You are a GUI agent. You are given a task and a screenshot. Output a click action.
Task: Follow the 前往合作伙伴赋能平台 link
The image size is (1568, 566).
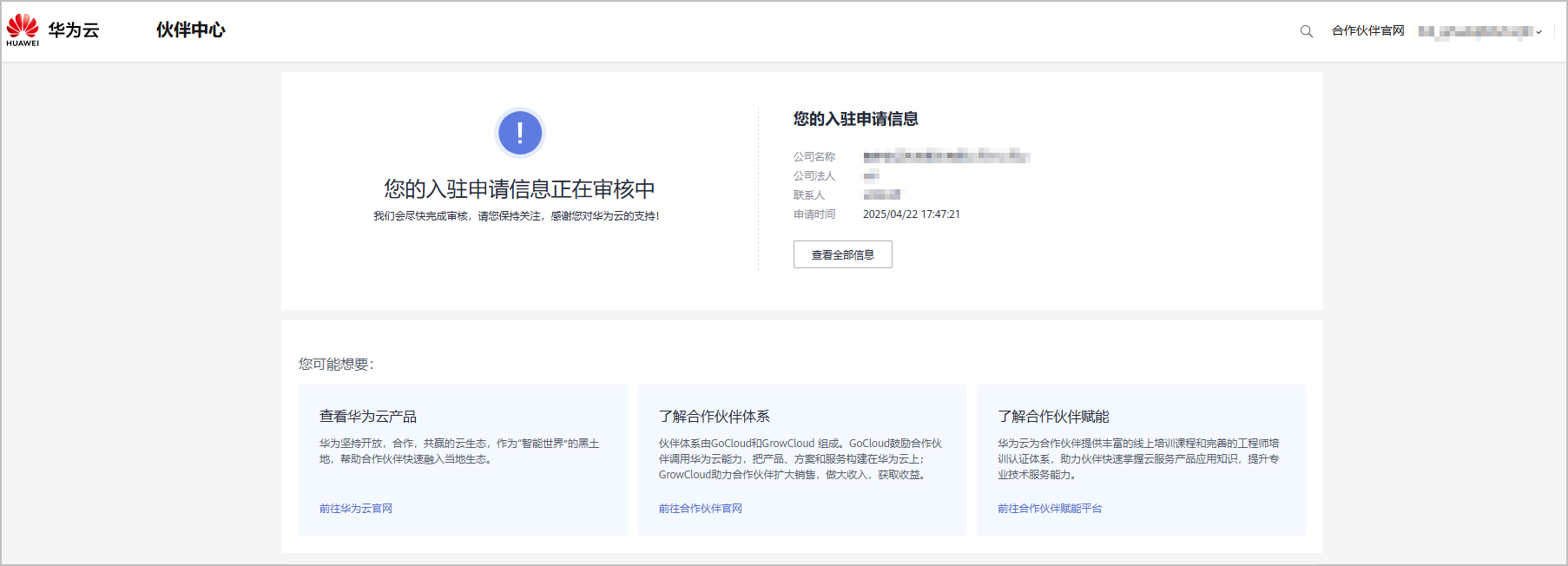pyautogui.click(x=1050, y=509)
